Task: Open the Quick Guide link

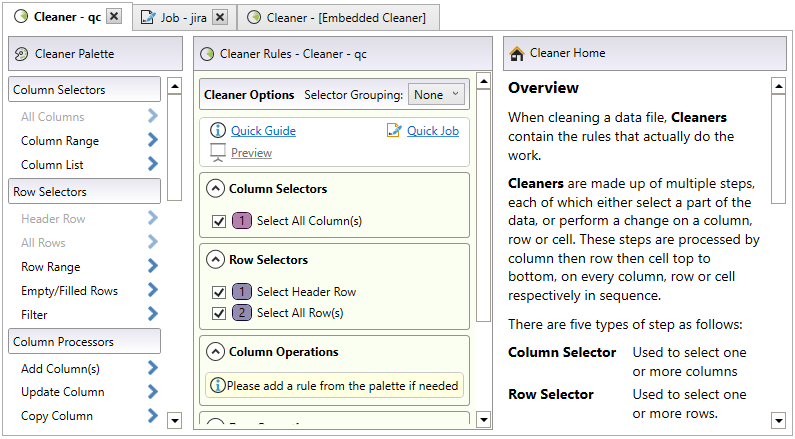Action: tap(263, 131)
